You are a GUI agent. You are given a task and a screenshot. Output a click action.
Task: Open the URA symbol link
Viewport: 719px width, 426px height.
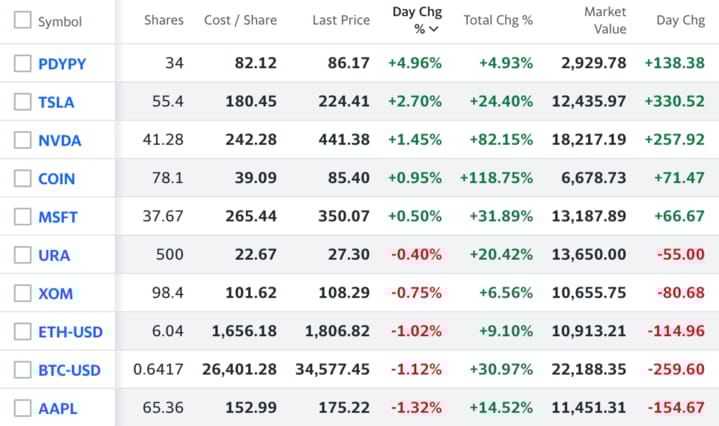(x=54, y=255)
